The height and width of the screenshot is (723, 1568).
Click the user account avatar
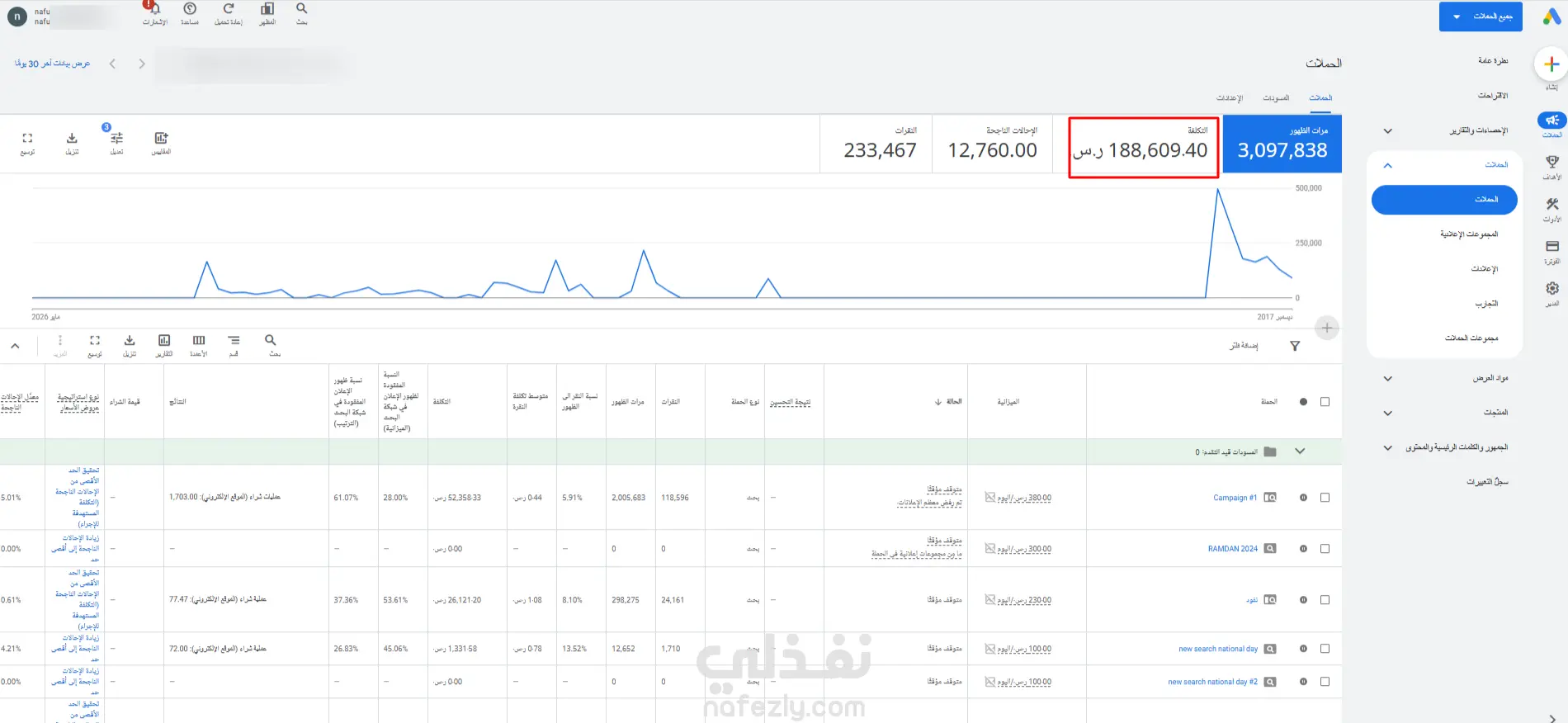[17, 17]
